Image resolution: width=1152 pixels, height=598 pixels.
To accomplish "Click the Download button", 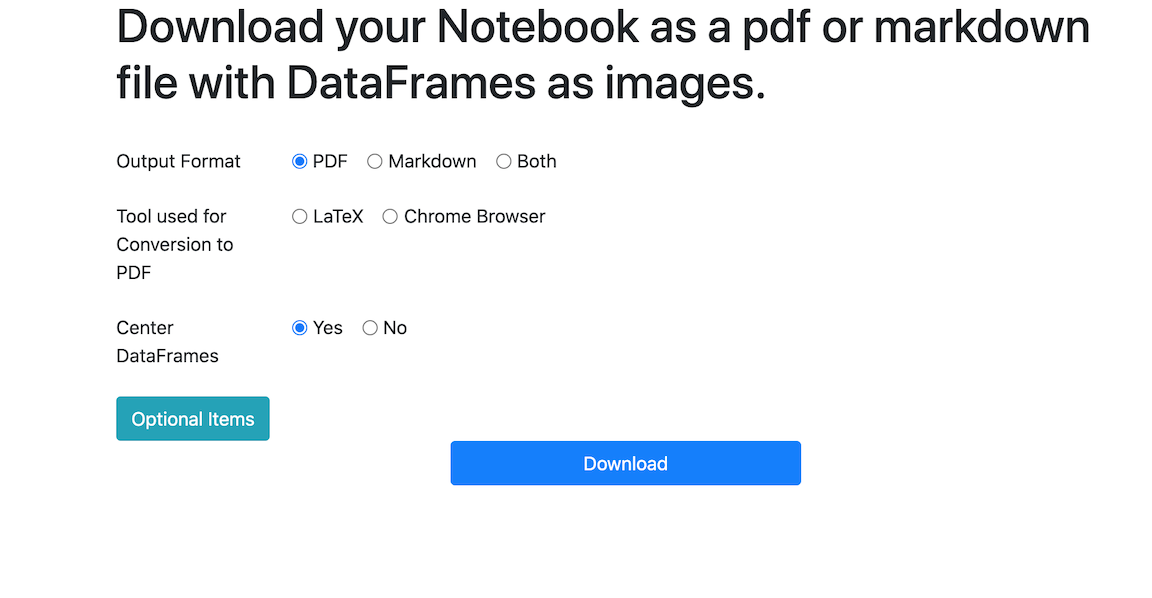I will click(625, 463).
